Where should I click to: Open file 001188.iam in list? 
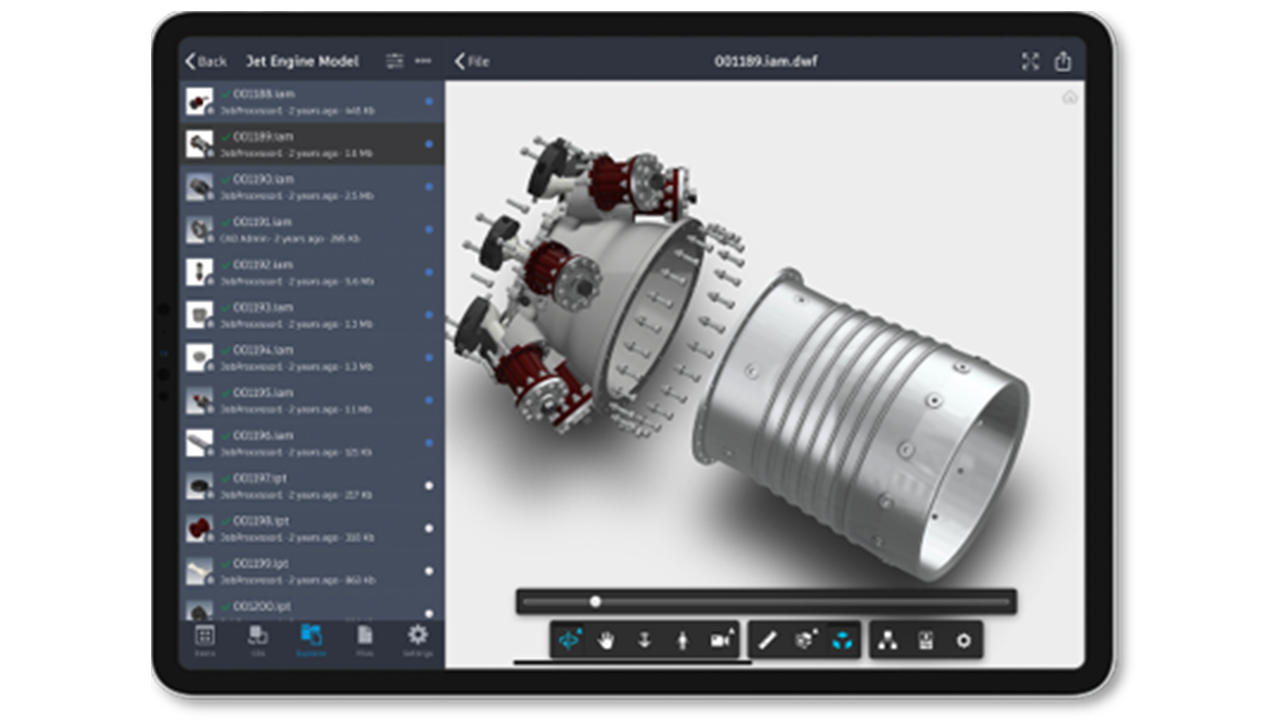point(311,101)
